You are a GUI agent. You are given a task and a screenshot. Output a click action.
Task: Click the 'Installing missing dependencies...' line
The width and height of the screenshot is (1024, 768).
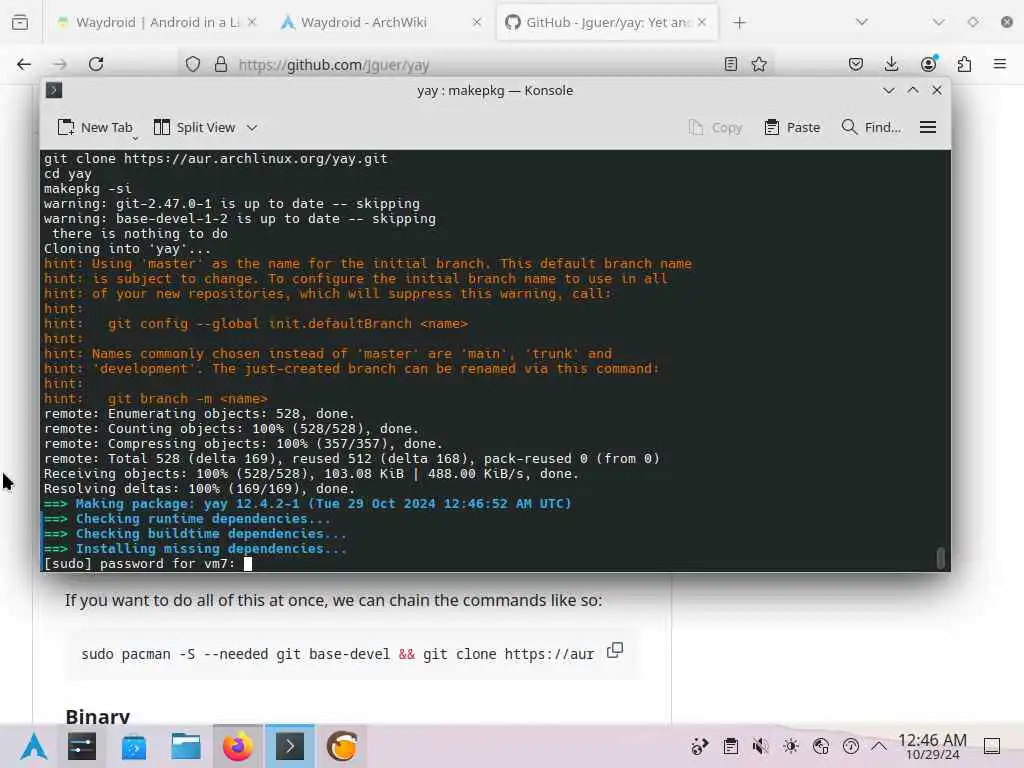(195, 549)
